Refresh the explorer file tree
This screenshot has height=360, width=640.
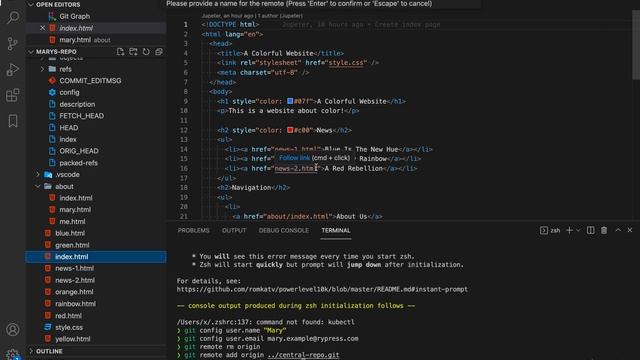point(146,52)
